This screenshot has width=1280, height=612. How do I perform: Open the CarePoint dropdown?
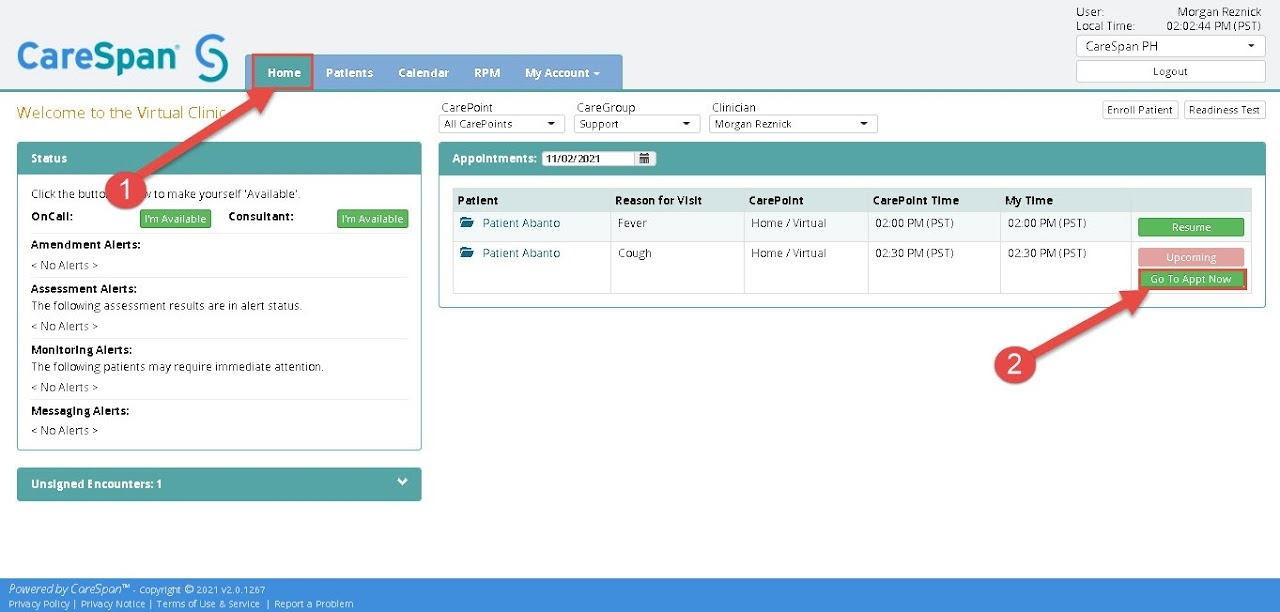[502, 124]
